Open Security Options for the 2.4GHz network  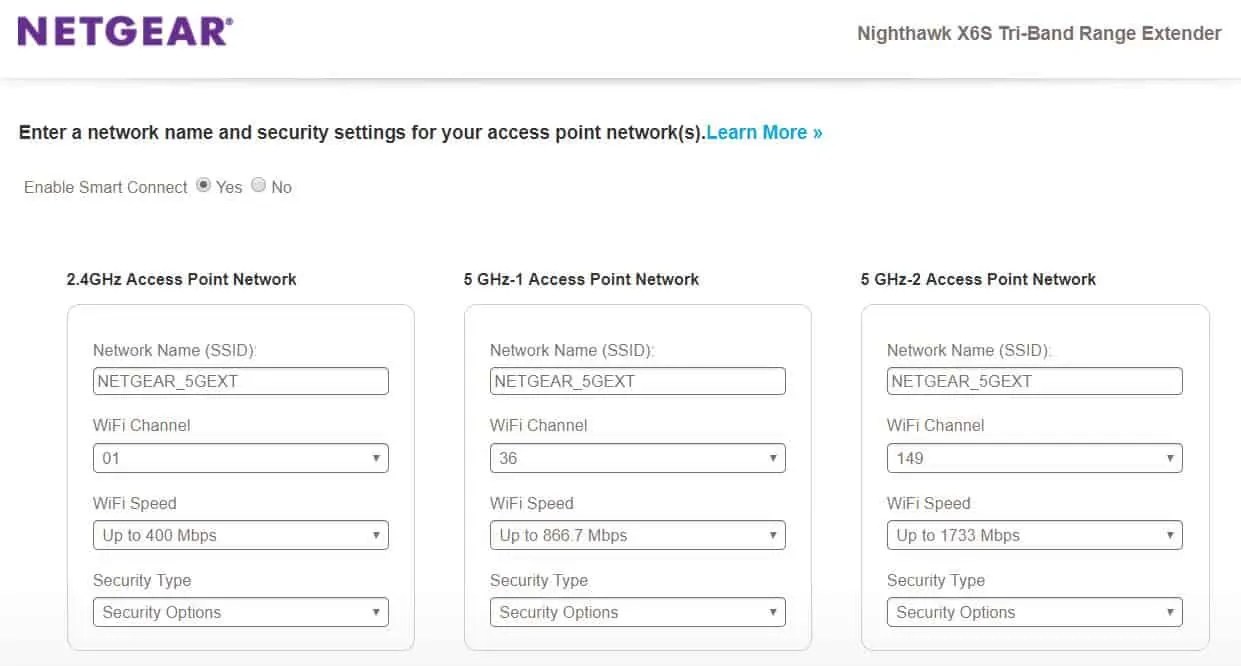240,611
